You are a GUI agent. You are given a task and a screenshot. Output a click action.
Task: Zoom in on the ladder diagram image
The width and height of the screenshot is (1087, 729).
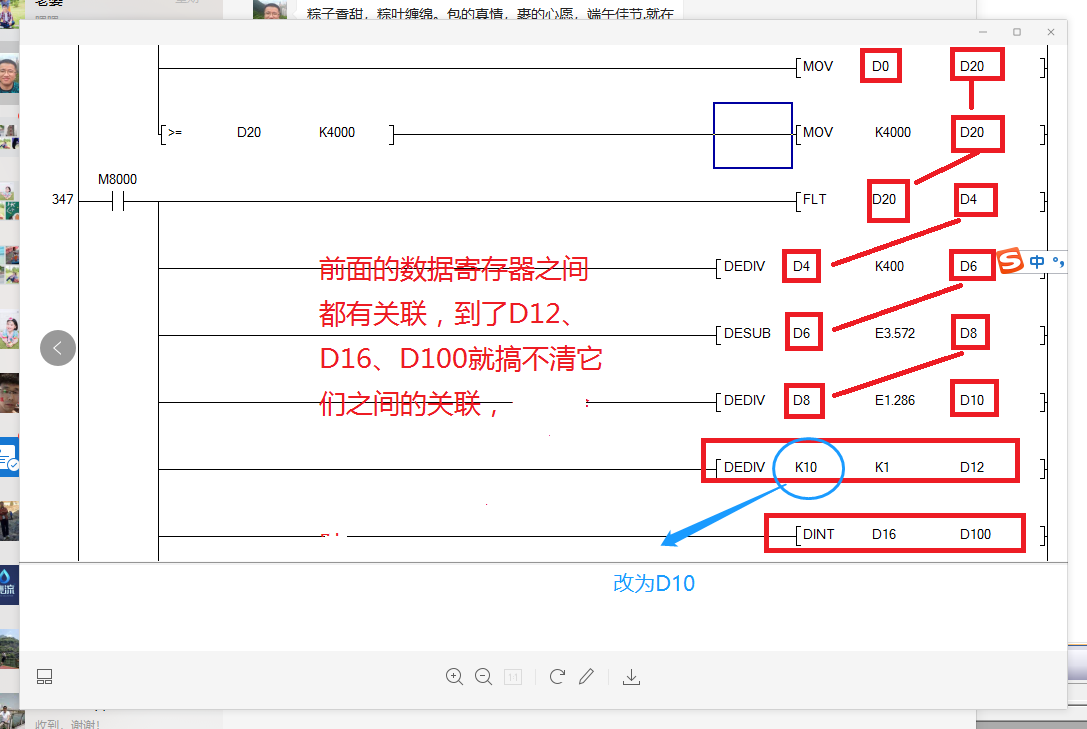tap(454, 677)
